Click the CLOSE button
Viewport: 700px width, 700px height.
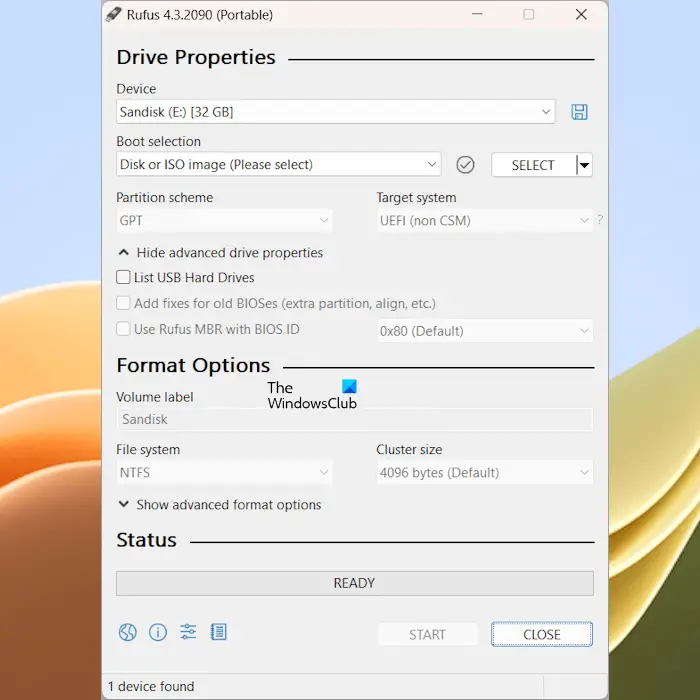(542, 634)
